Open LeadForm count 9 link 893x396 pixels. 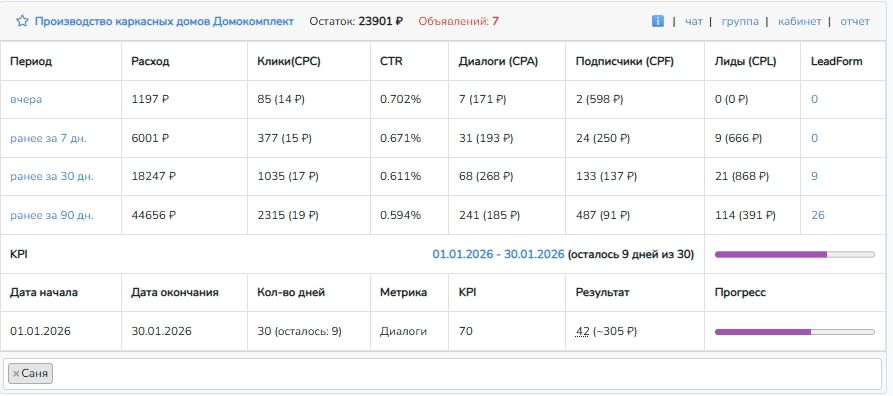[x=814, y=177]
